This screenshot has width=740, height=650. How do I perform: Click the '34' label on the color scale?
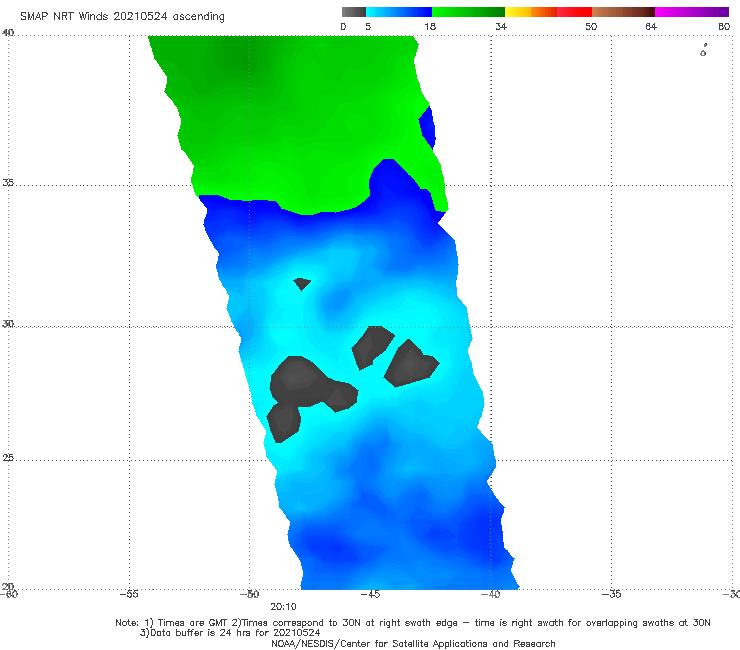pyautogui.click(x=501, y=26)
